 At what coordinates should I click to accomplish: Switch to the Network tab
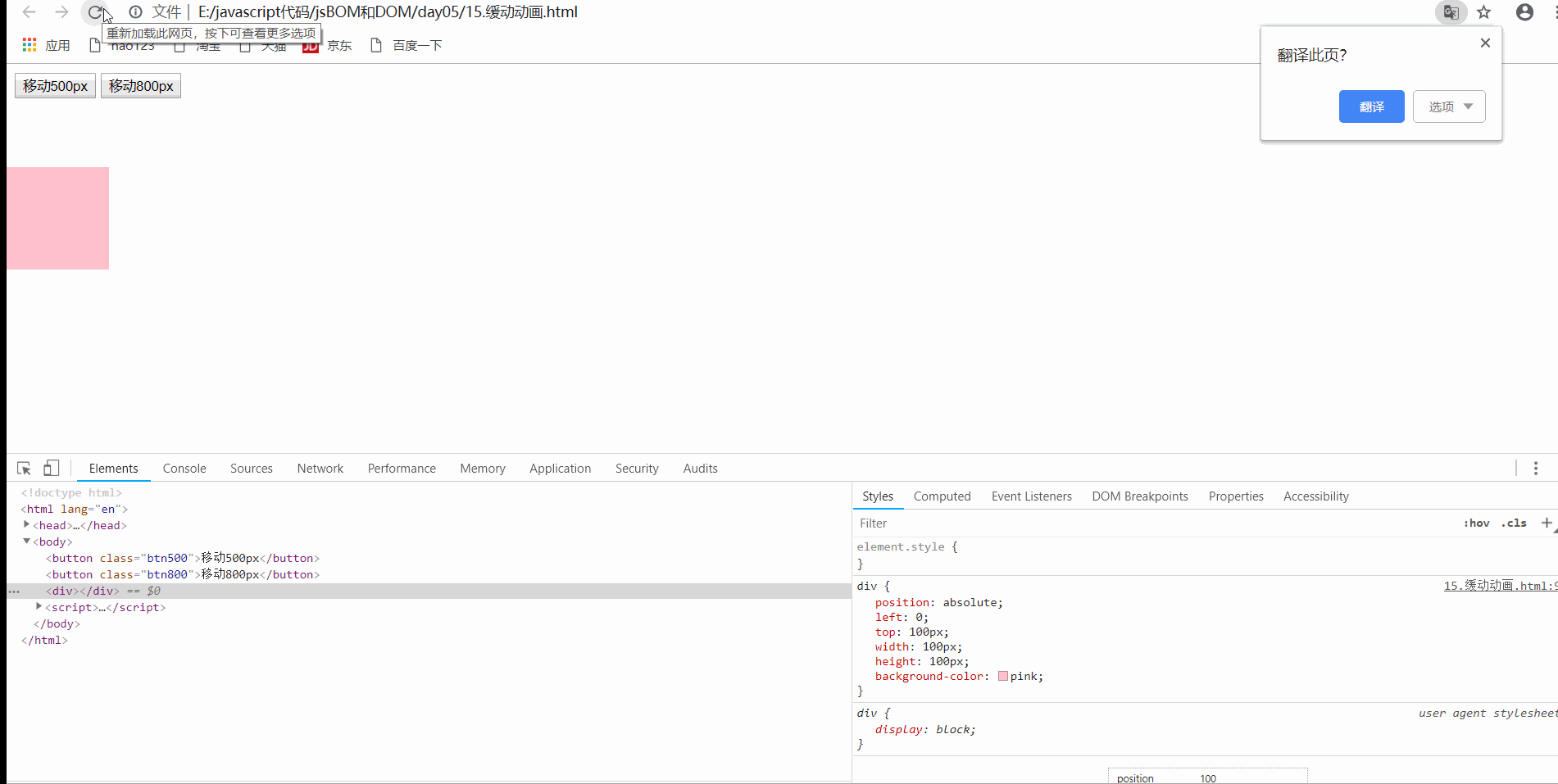coord(320,469)
